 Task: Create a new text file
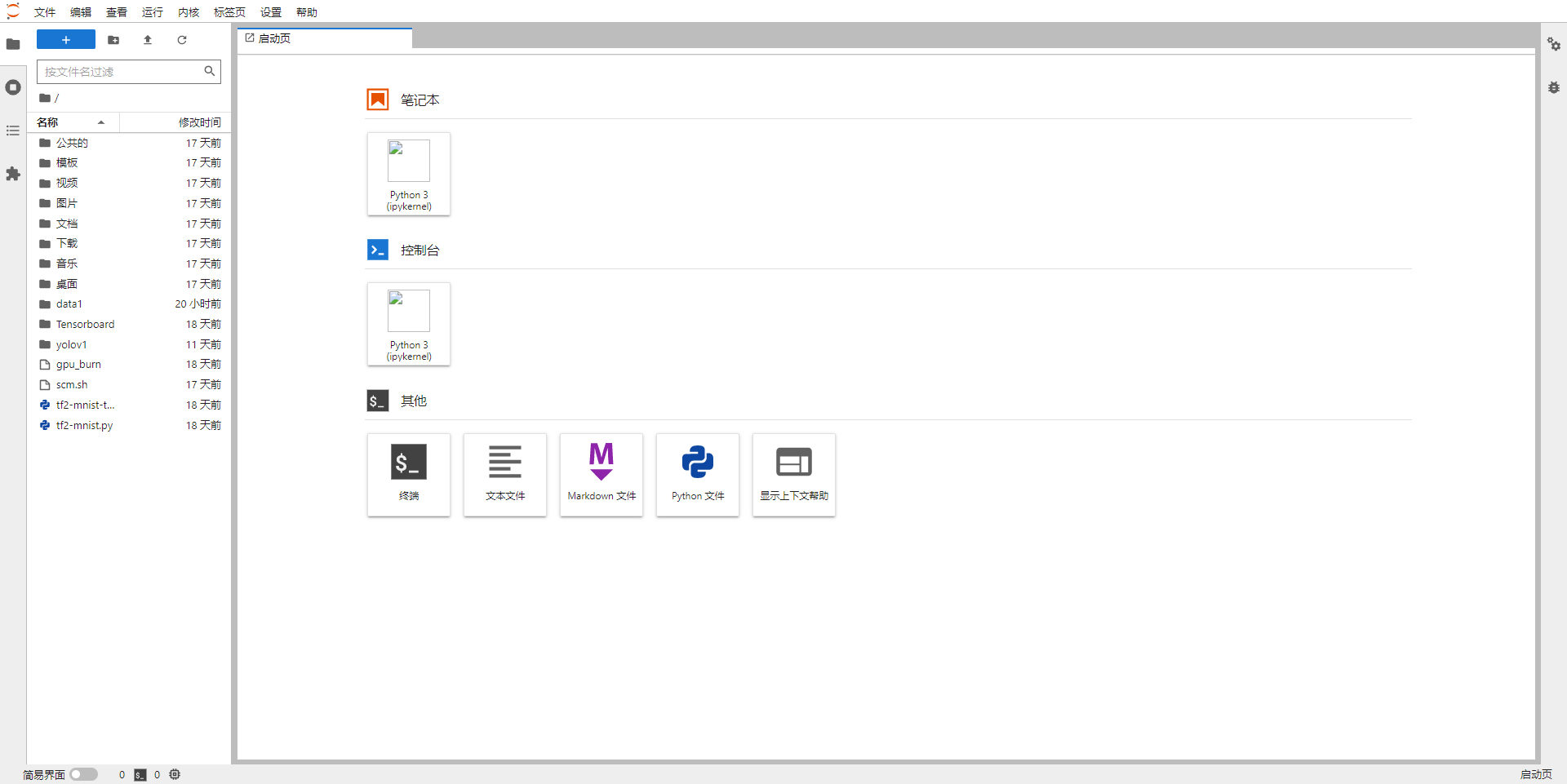[x=505, y=475]
